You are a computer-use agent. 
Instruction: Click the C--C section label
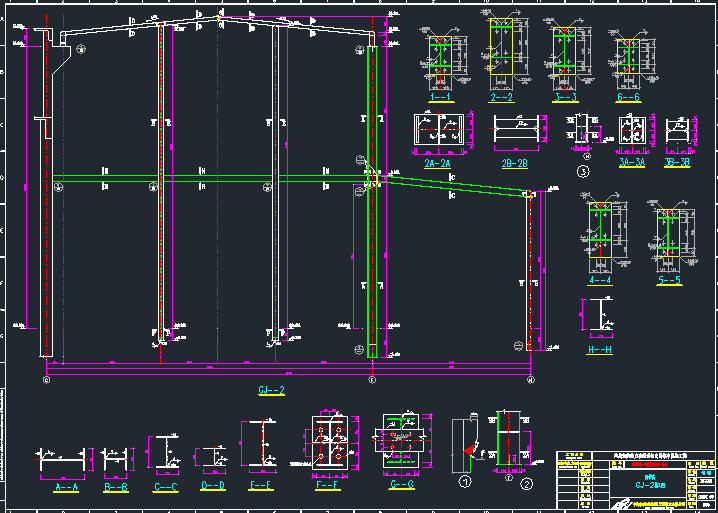pos(166,488)
